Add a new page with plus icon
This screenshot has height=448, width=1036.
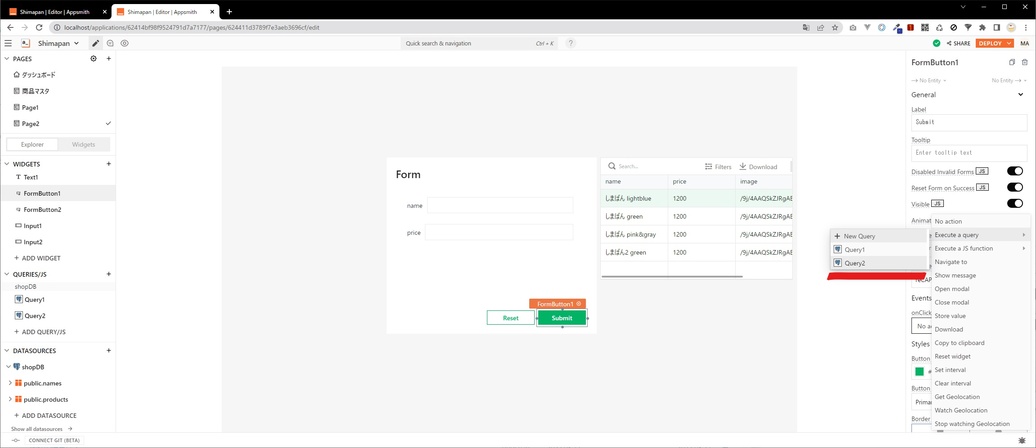(x=108, y=59)
